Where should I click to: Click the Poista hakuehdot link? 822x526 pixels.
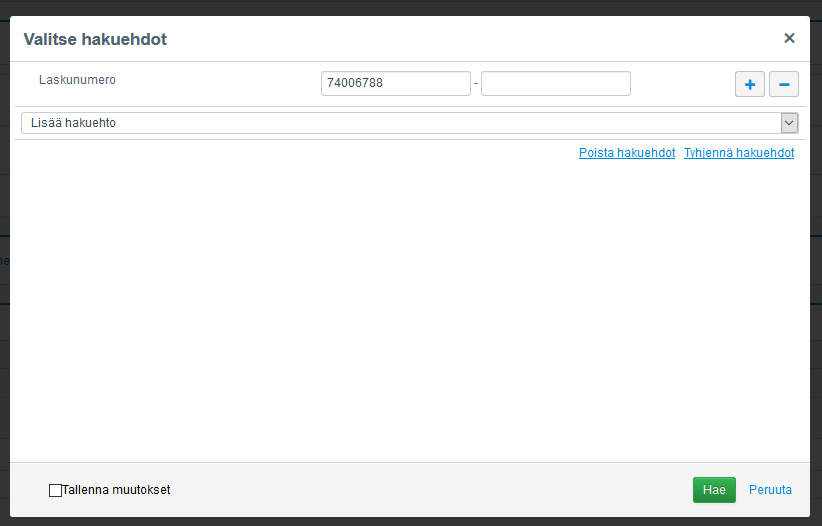click(x=627, y=153)
